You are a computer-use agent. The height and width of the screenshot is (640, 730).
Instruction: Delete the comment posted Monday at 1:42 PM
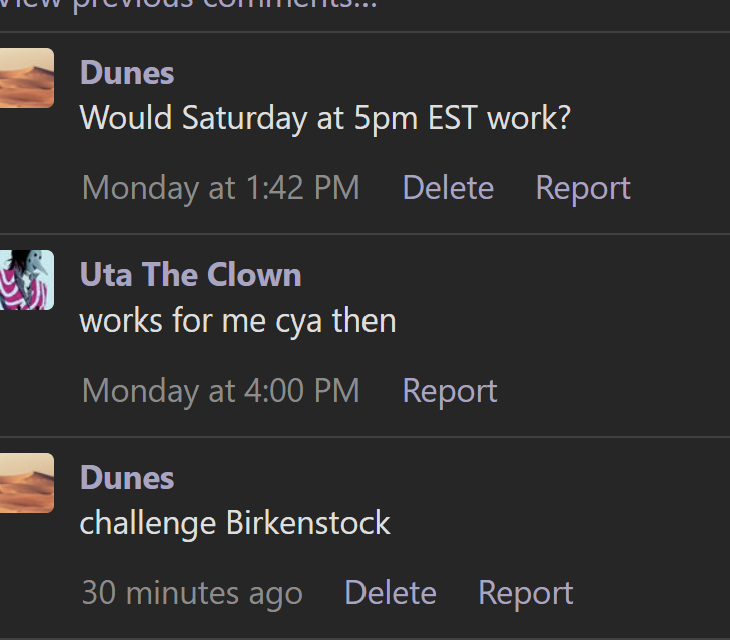(x=448, y=188)
